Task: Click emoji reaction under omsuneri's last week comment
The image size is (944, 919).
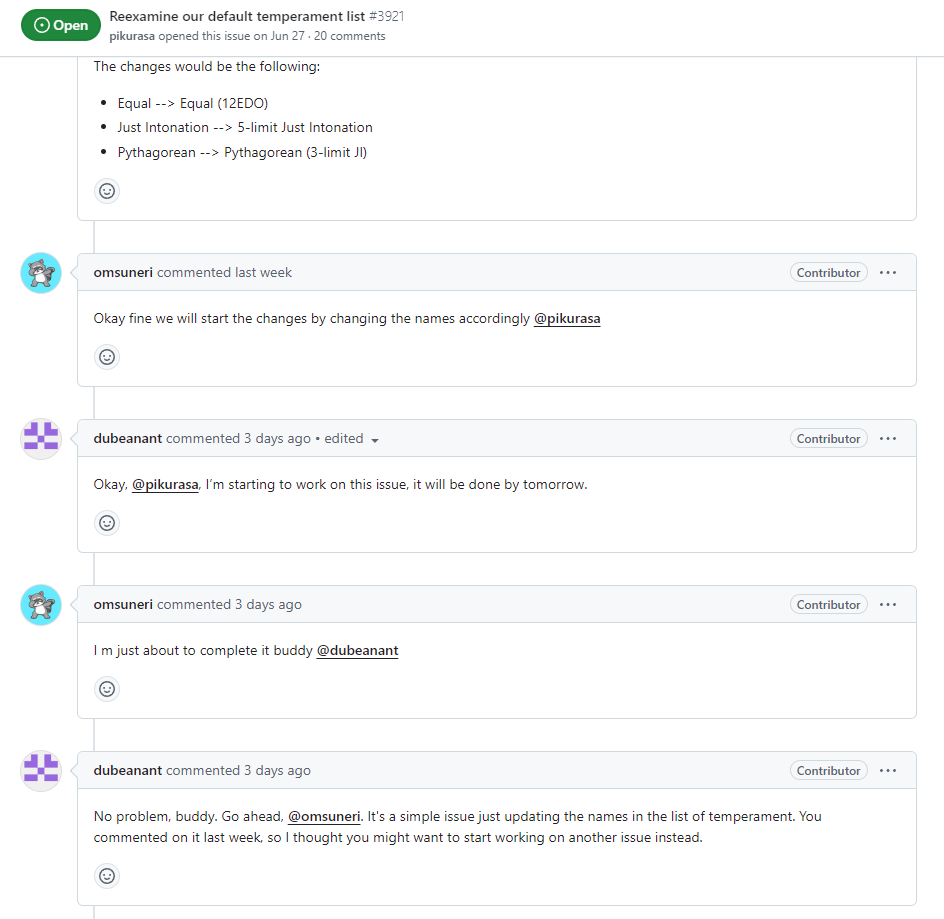Action: click(107, 357)
